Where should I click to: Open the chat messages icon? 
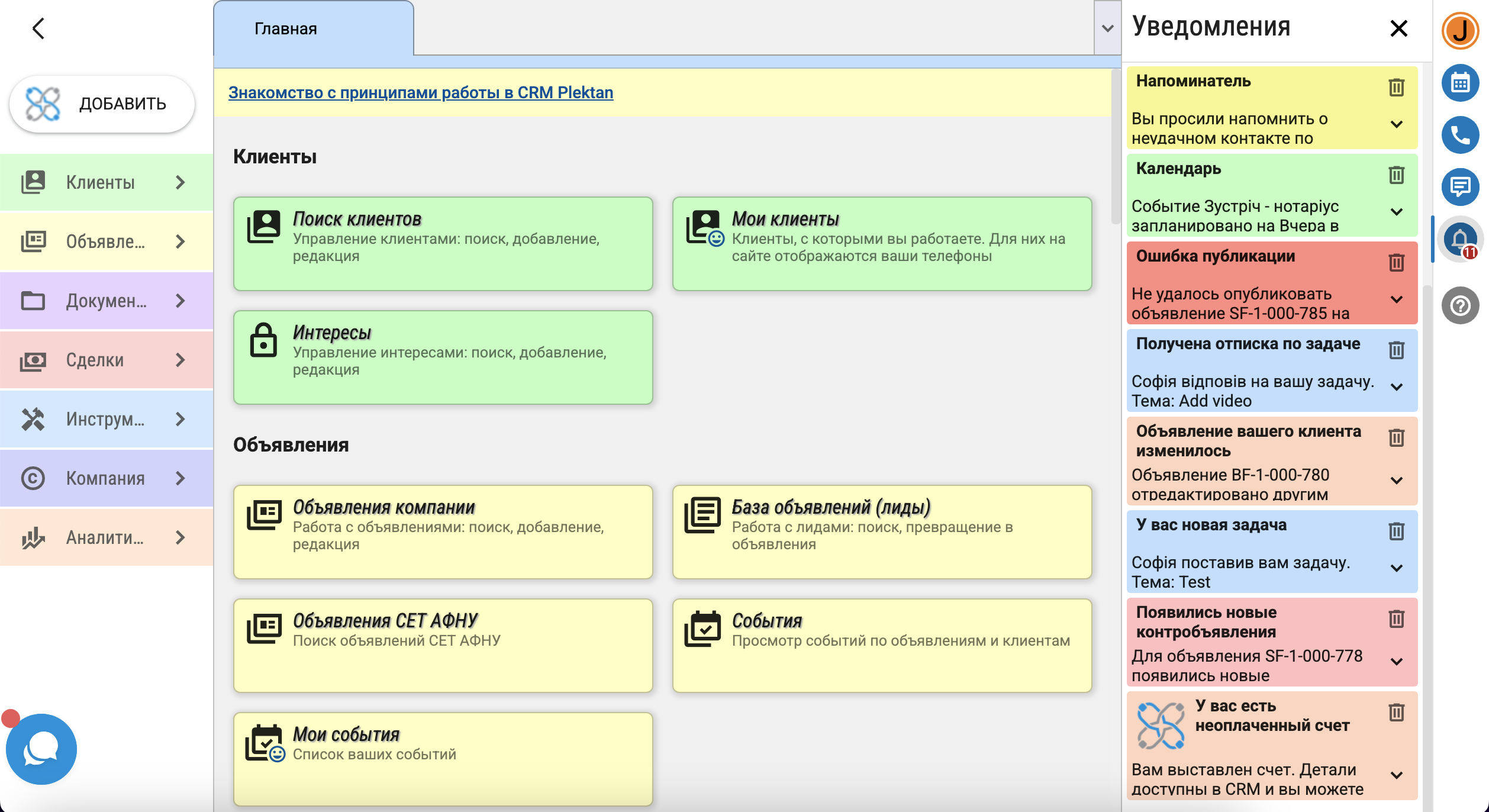(1460, 187)
